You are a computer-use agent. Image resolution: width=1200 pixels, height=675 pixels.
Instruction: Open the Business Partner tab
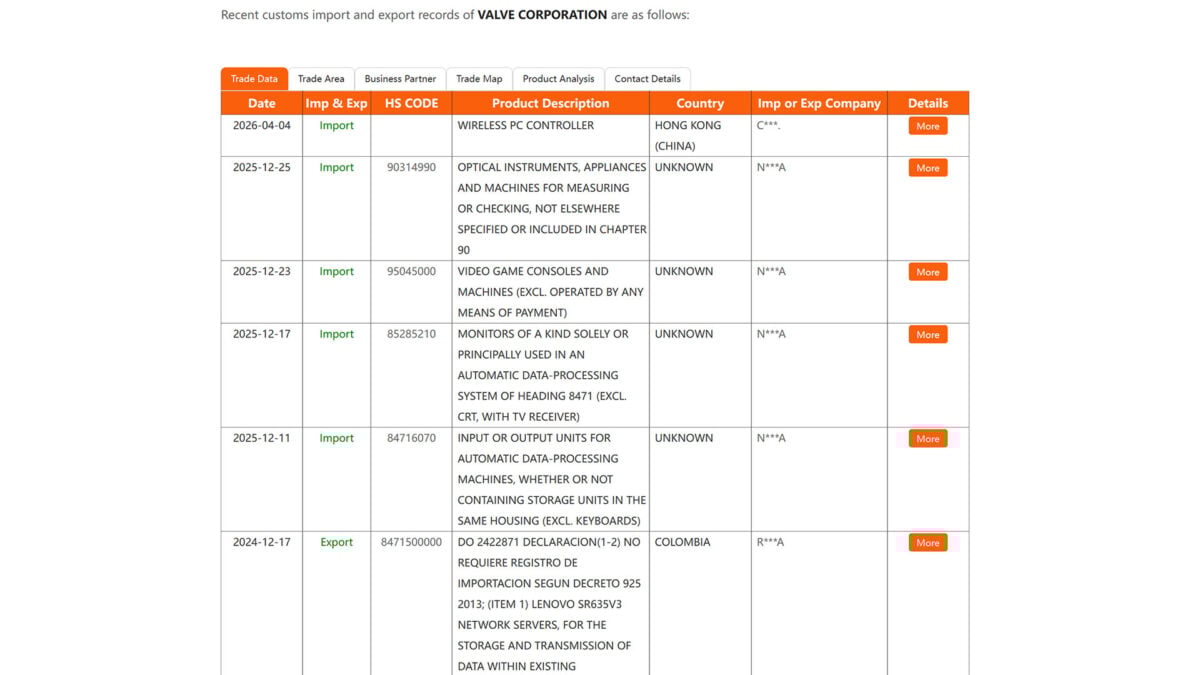[399, 78]
